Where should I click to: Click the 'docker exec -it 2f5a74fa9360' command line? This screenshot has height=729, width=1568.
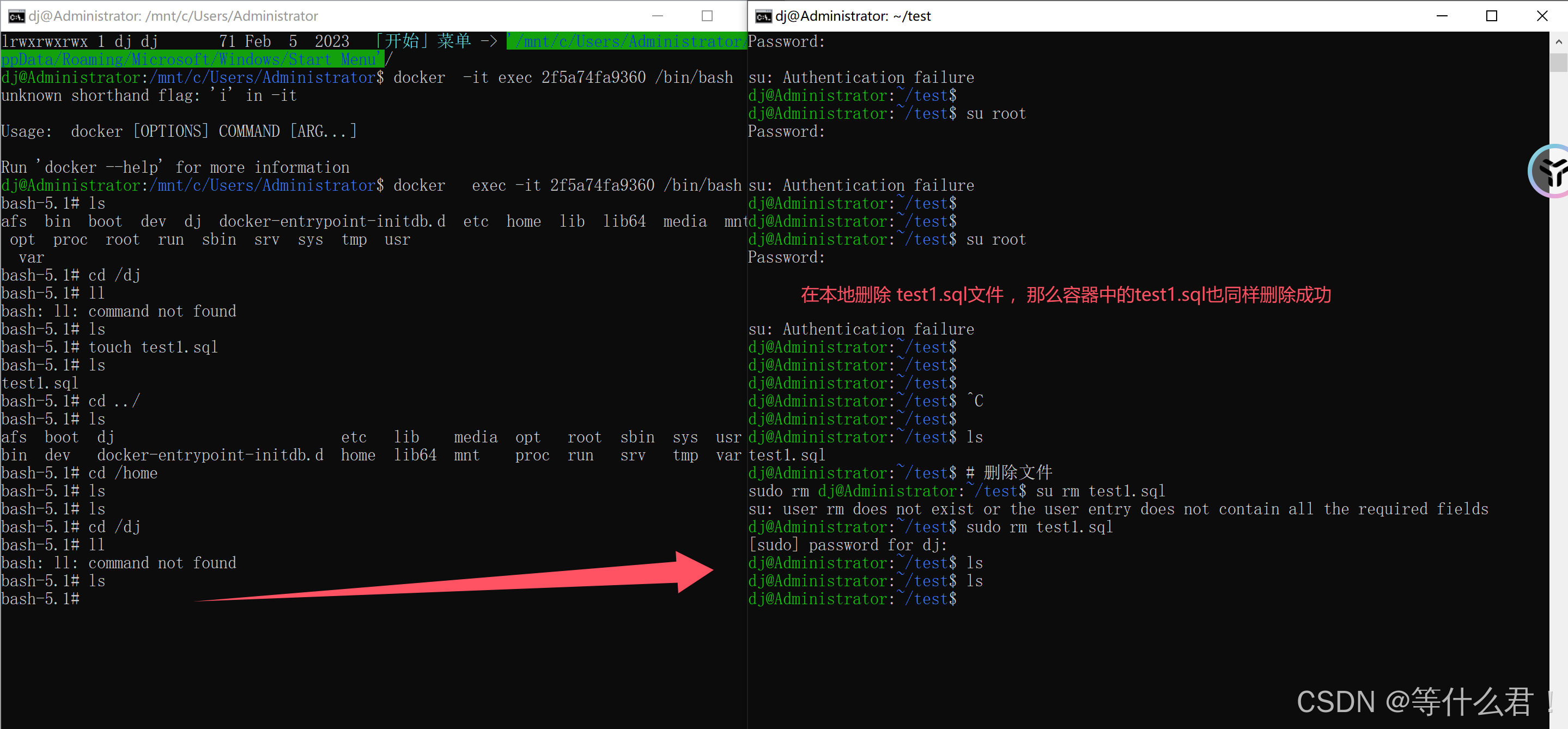pos(566,186)
